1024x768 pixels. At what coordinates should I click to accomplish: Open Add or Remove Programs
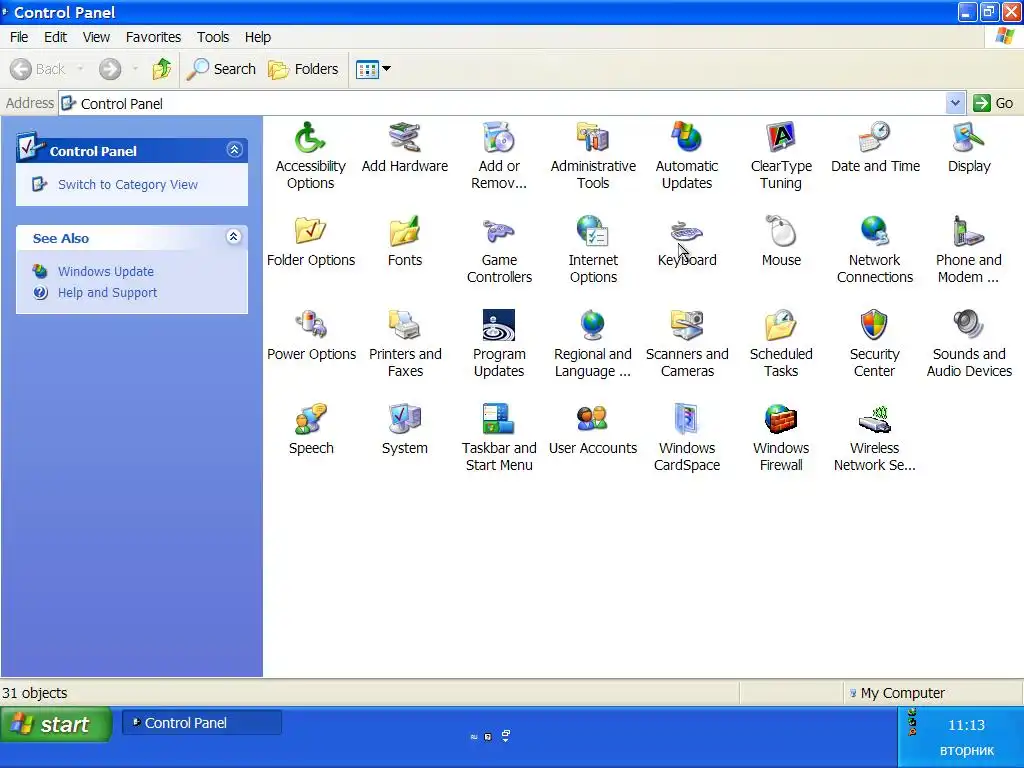click(499, 155)
